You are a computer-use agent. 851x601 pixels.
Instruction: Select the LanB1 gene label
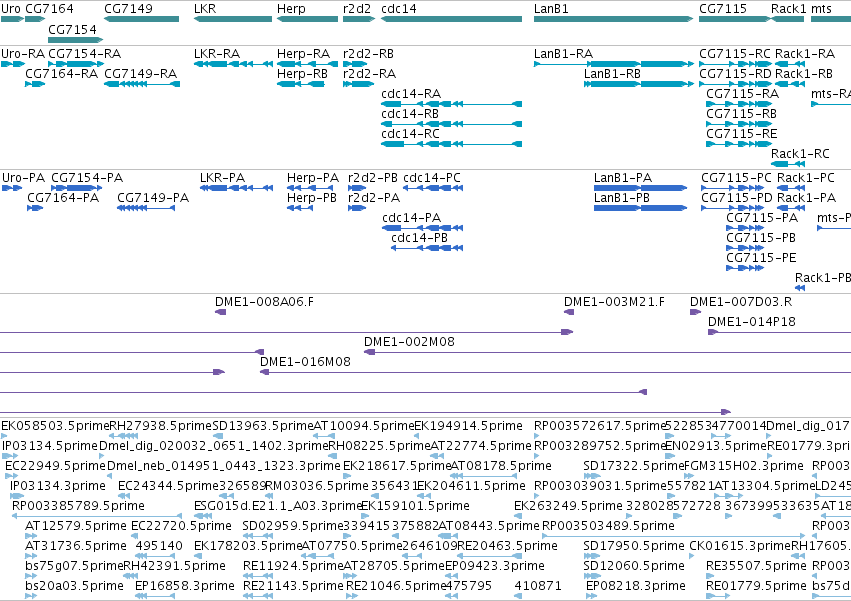pyautogui.click(x=551, y=9)
